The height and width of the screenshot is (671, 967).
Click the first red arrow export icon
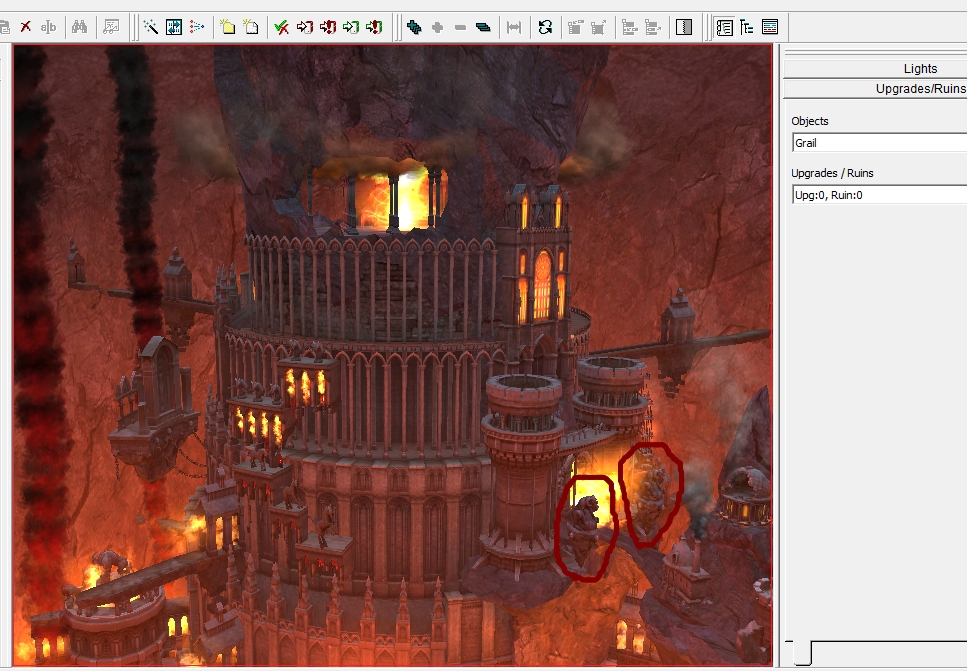[305, 27]
